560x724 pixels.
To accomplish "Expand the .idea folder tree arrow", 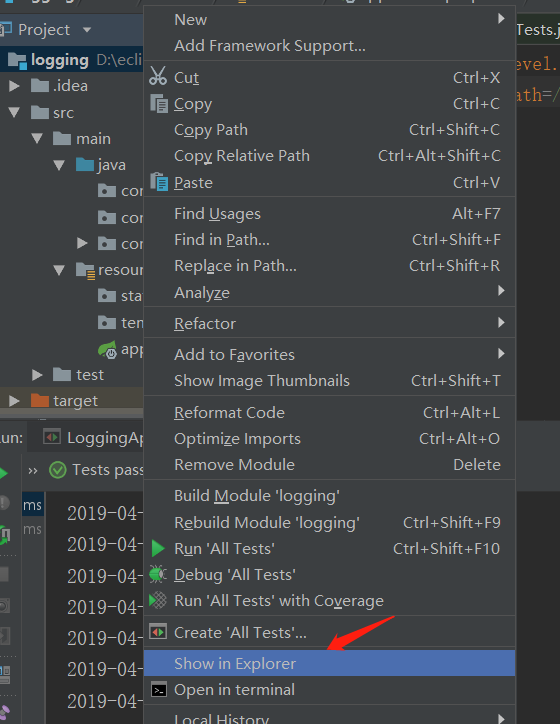I will [14, 86].
